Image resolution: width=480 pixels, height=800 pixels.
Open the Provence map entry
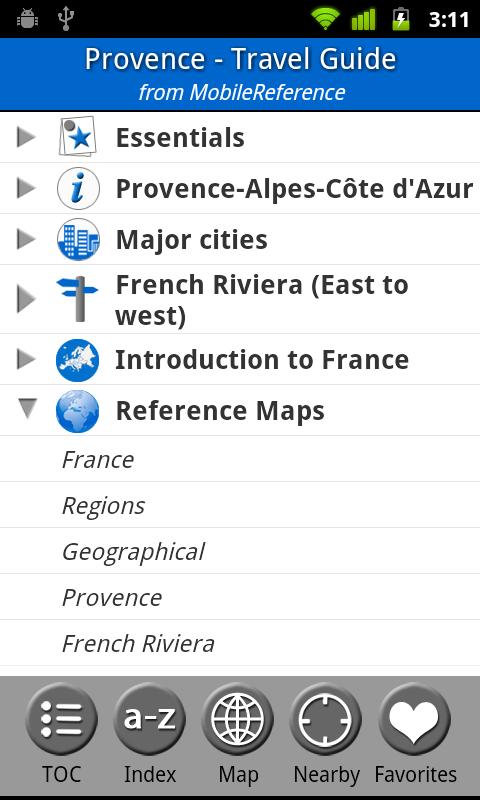tap(240, 597)
